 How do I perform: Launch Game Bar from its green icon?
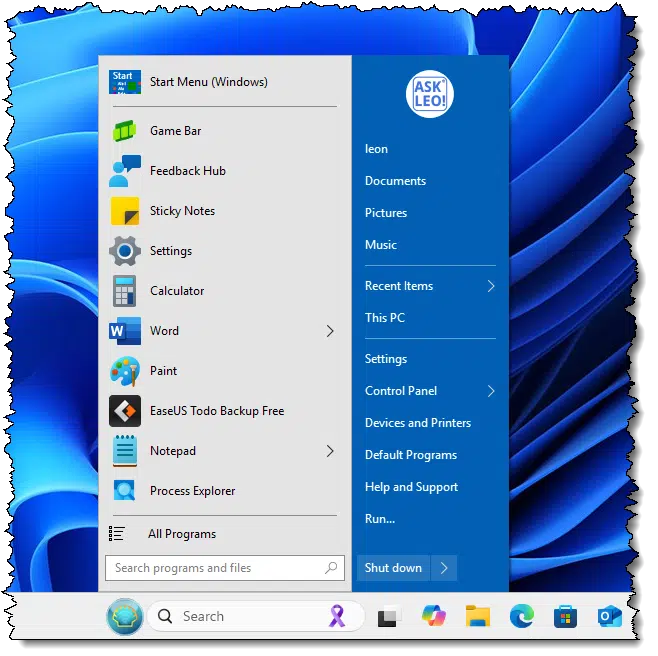[x=126, y=133]
